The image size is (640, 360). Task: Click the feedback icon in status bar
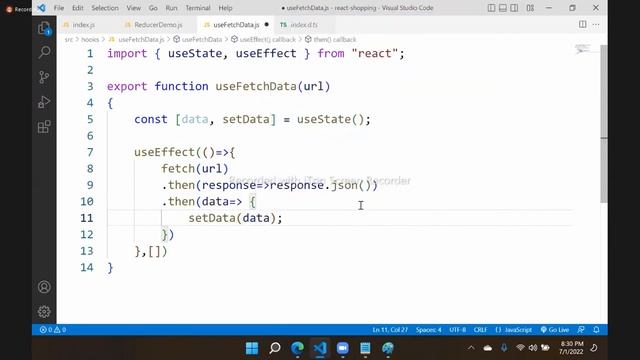(581, 330)
